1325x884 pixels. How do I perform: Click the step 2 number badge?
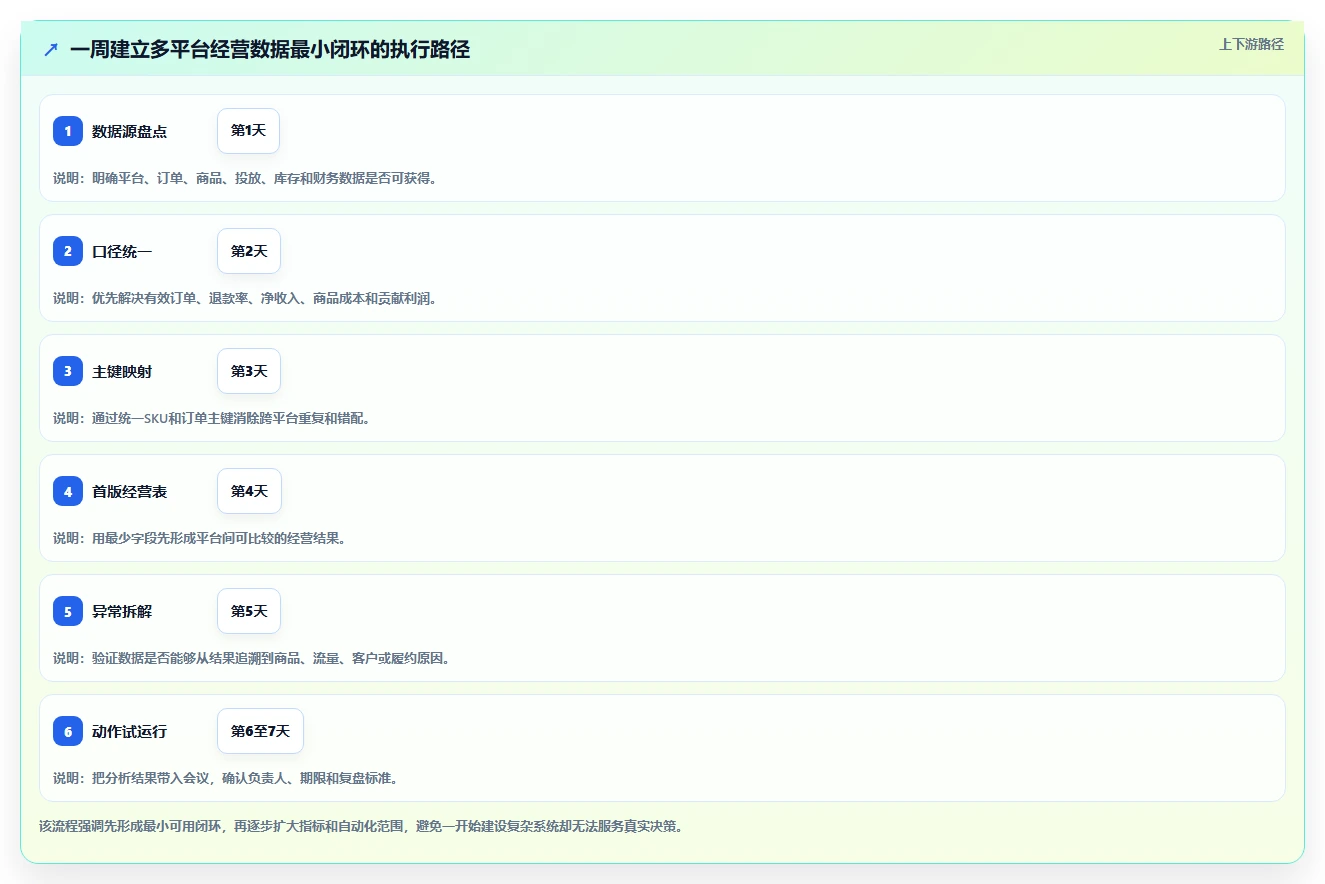pos(68,251)
